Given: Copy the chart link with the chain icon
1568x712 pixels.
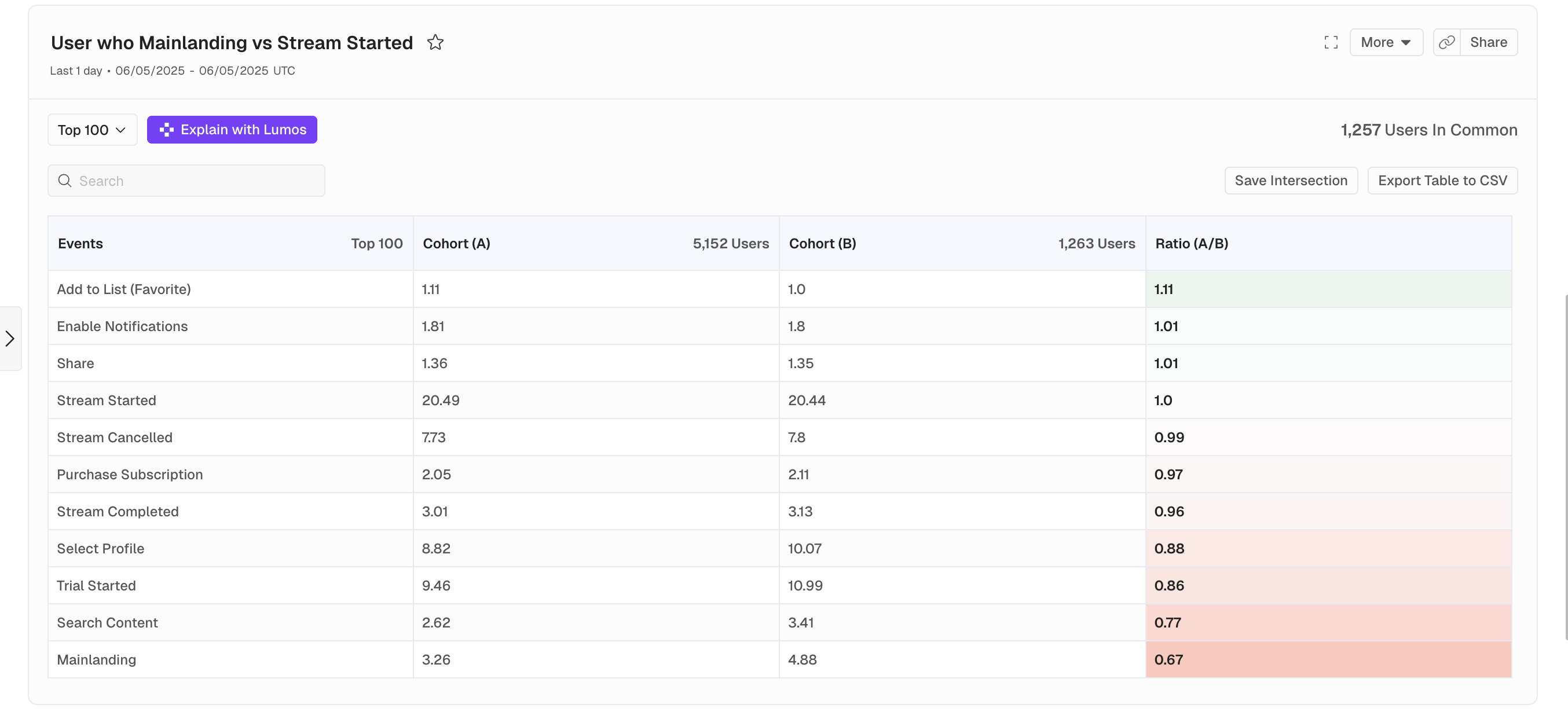Looking at the screenshot, I should 1446,43.
